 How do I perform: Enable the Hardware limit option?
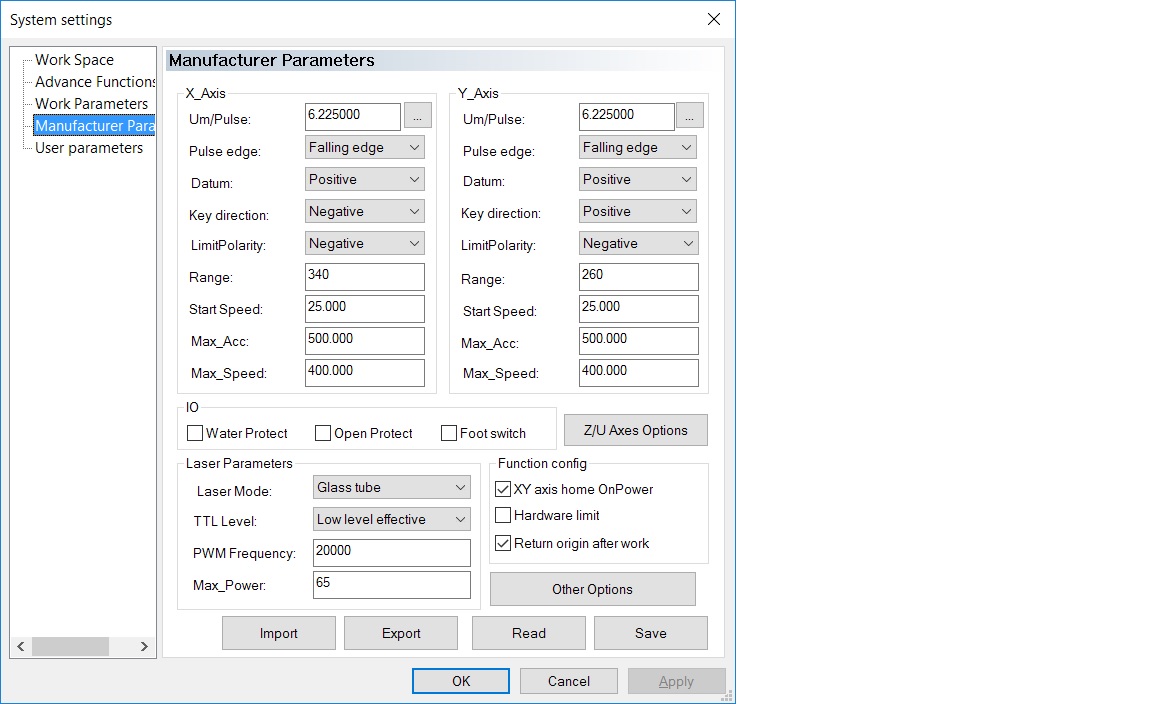[x=504, y=515]
